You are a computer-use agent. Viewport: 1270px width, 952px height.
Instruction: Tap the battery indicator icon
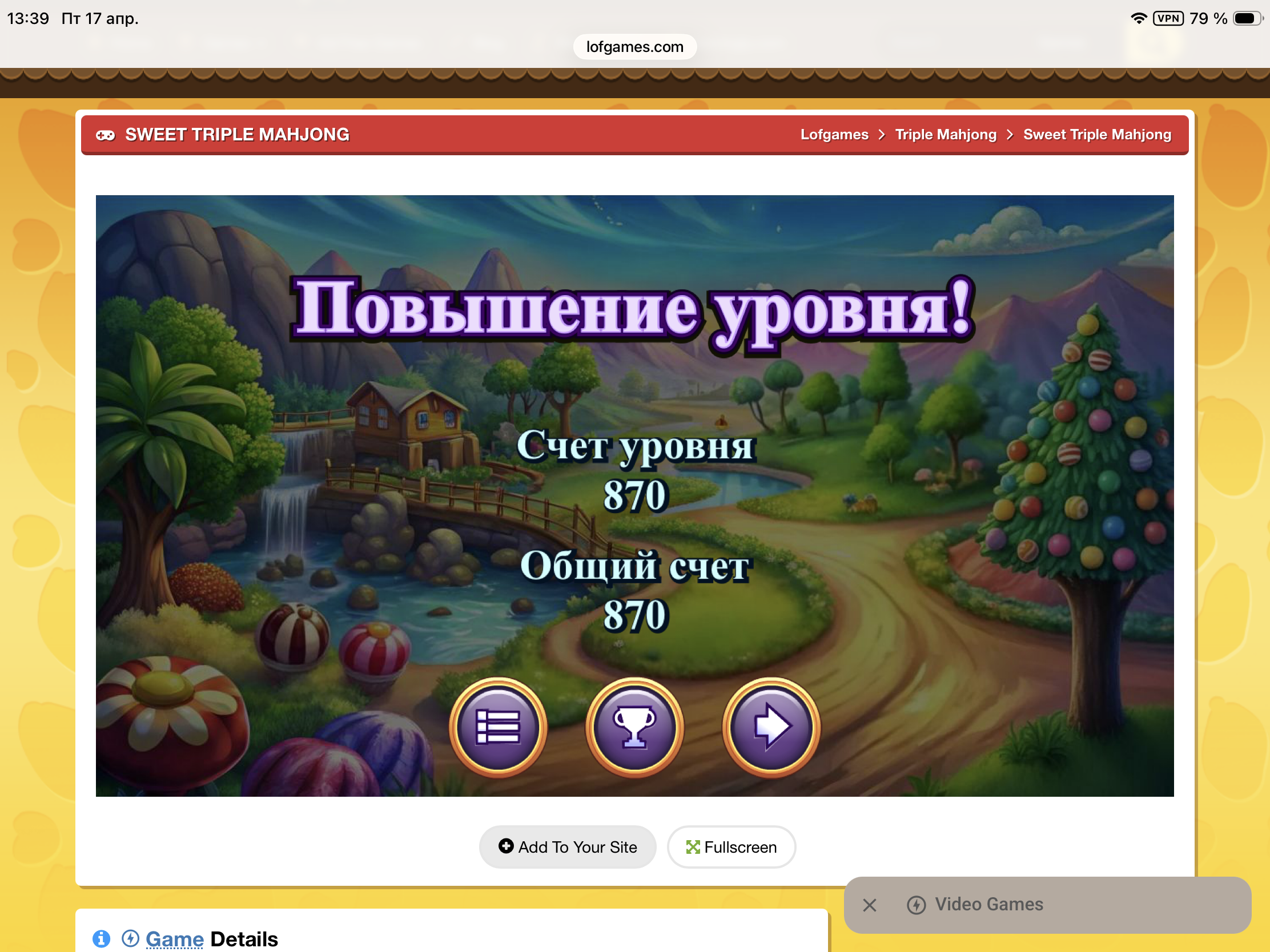coord(1247,18)
